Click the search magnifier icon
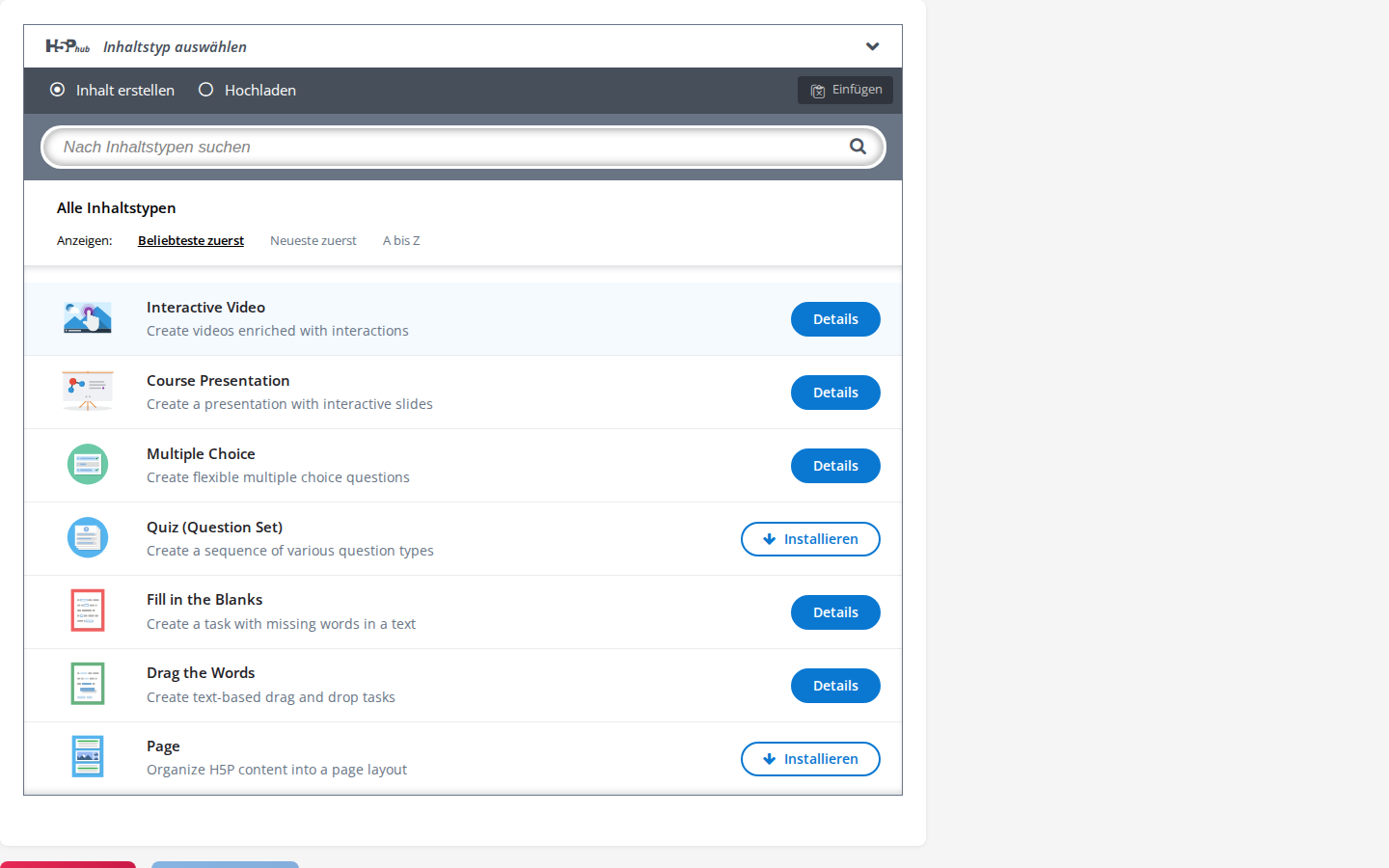The image size is (1389, 868). (858, 147)
